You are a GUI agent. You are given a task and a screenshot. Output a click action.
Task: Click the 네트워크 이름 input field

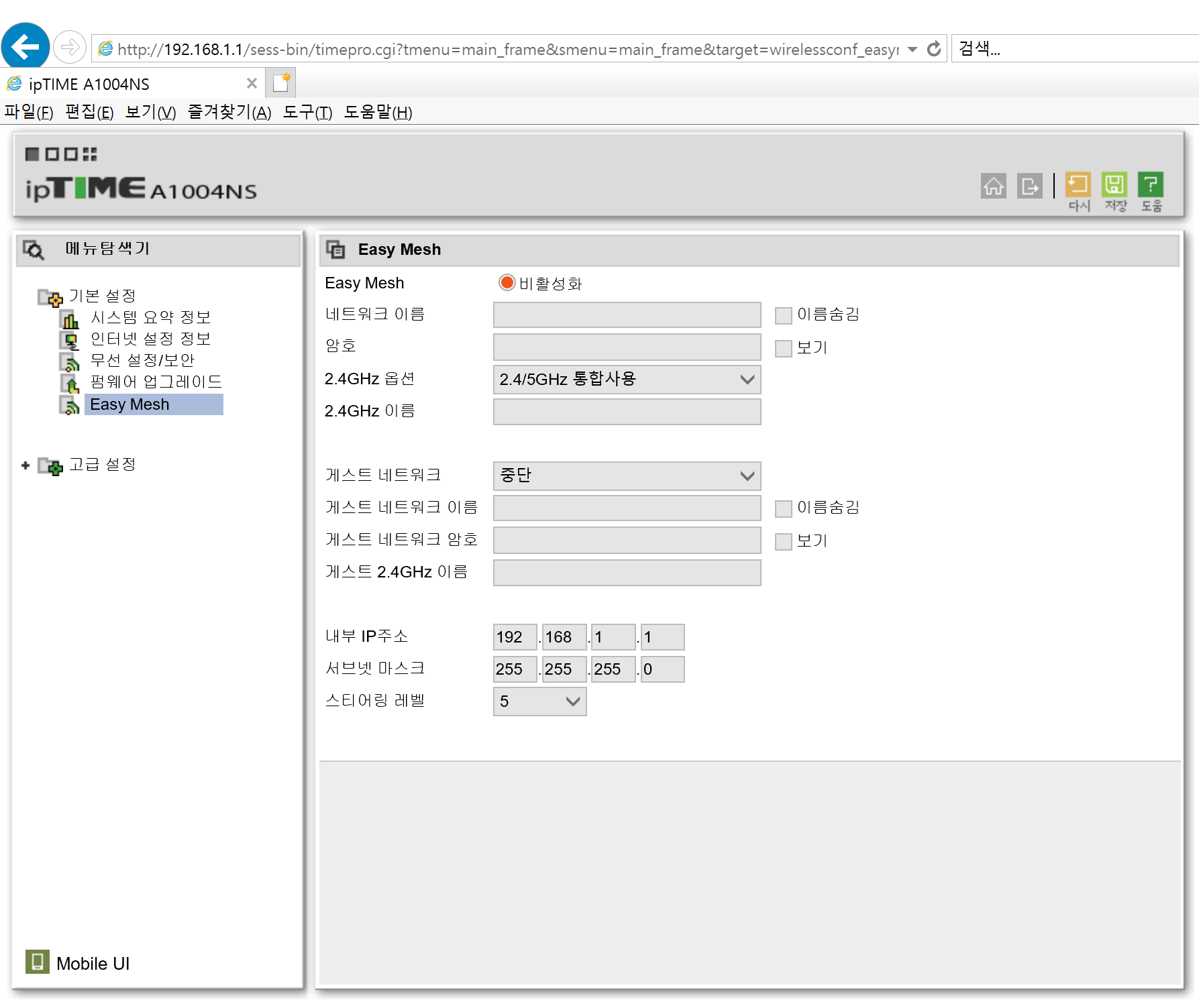(x=627, y=315)
